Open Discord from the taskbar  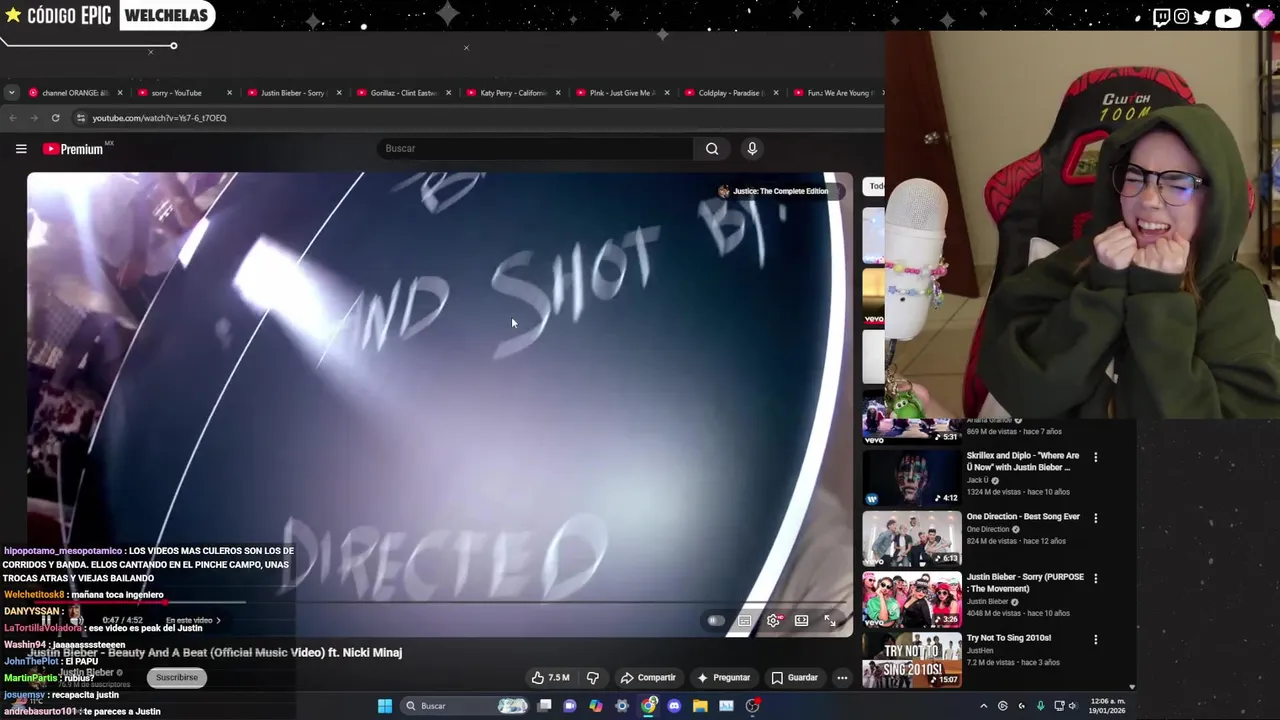674,706
